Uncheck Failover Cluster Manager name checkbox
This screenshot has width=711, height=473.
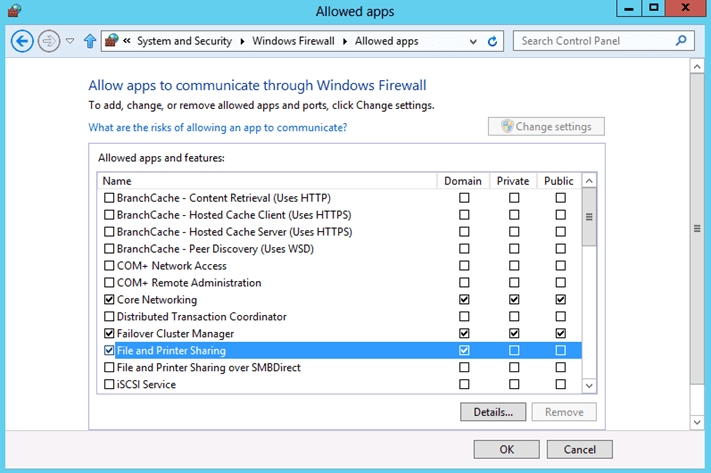tap(109, 333)
